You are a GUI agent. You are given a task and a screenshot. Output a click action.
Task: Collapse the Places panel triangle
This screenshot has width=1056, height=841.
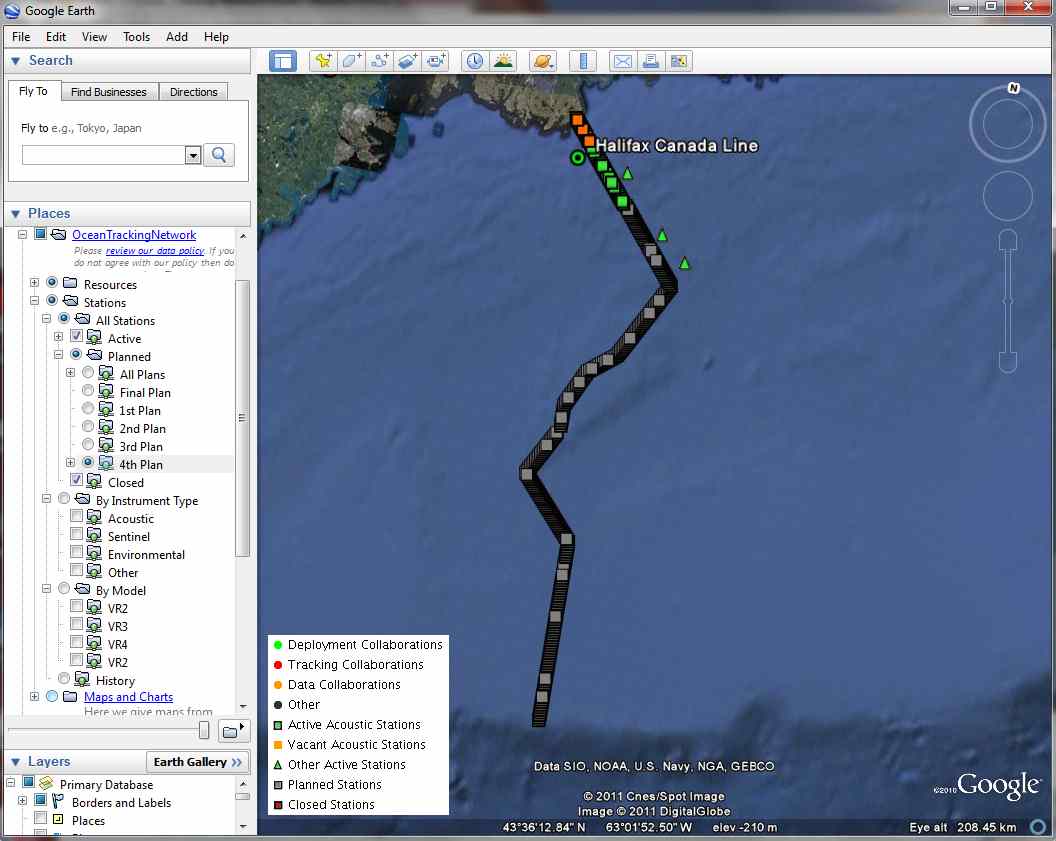coord(15,214)
